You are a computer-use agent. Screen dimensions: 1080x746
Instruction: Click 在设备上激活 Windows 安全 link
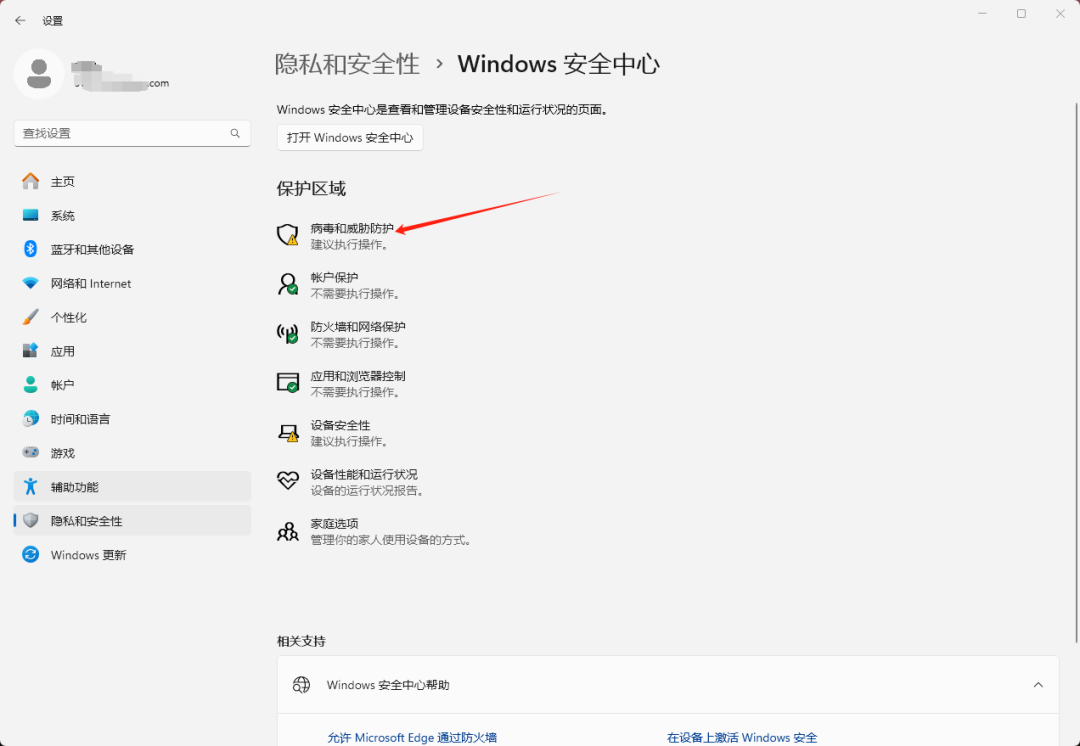coord(741,737)
